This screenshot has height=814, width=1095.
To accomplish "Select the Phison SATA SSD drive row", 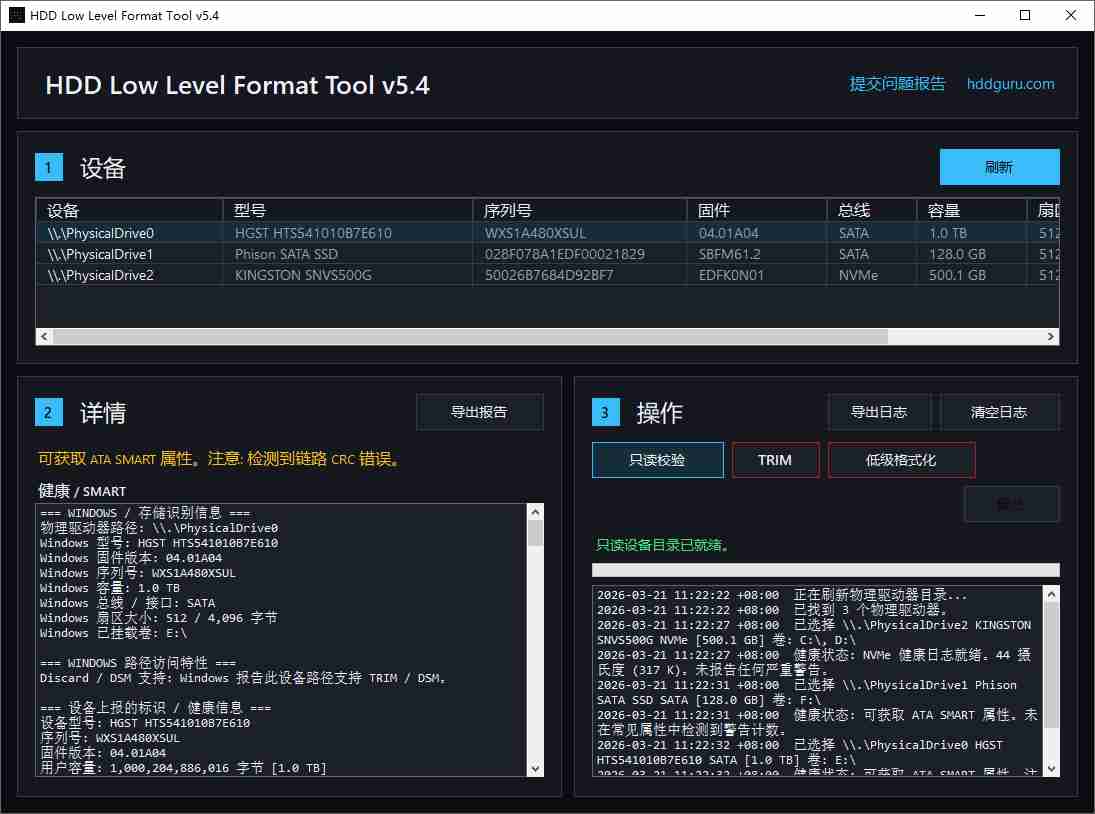I will [x=300, y=253].
